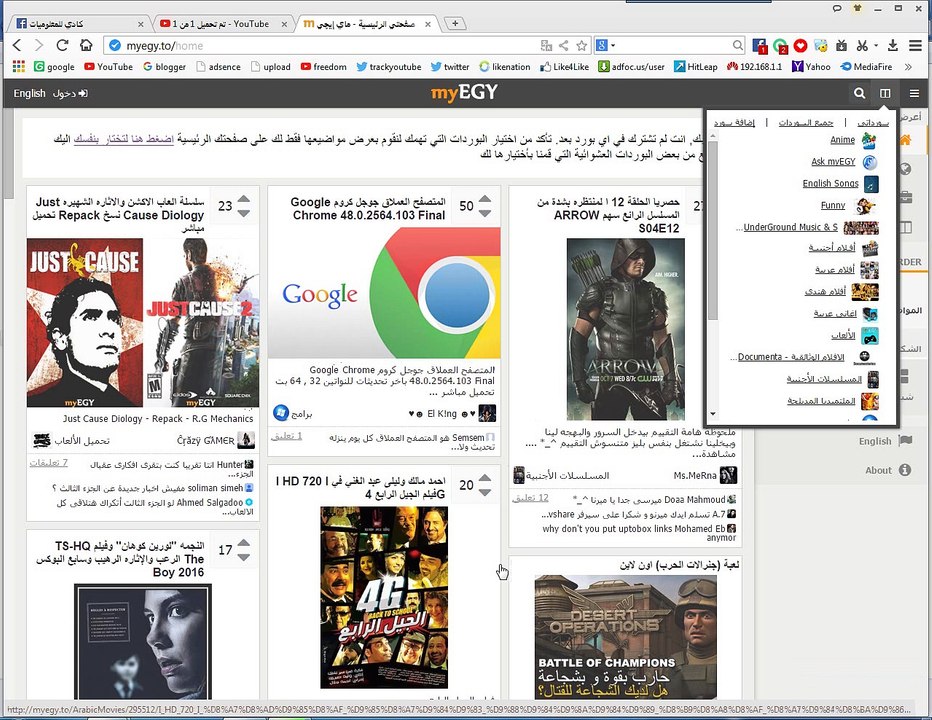Click English flag in right sidebar
This screenshot has height=720, width=932.
pos(885,441)
